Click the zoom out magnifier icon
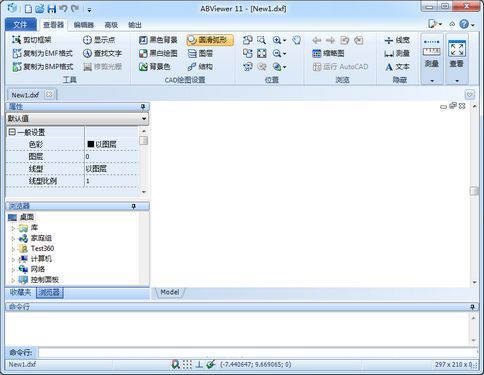The width and height of the screenshot is (484, 375). (277, 53)
